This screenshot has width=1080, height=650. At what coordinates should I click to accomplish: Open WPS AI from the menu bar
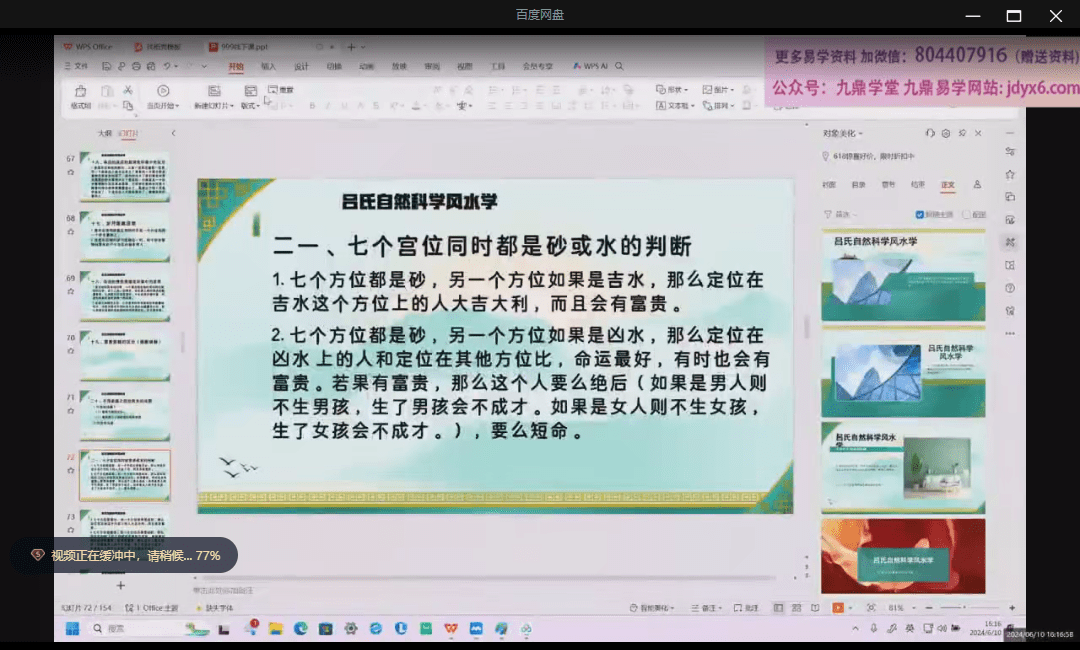(x=598, y=67)
